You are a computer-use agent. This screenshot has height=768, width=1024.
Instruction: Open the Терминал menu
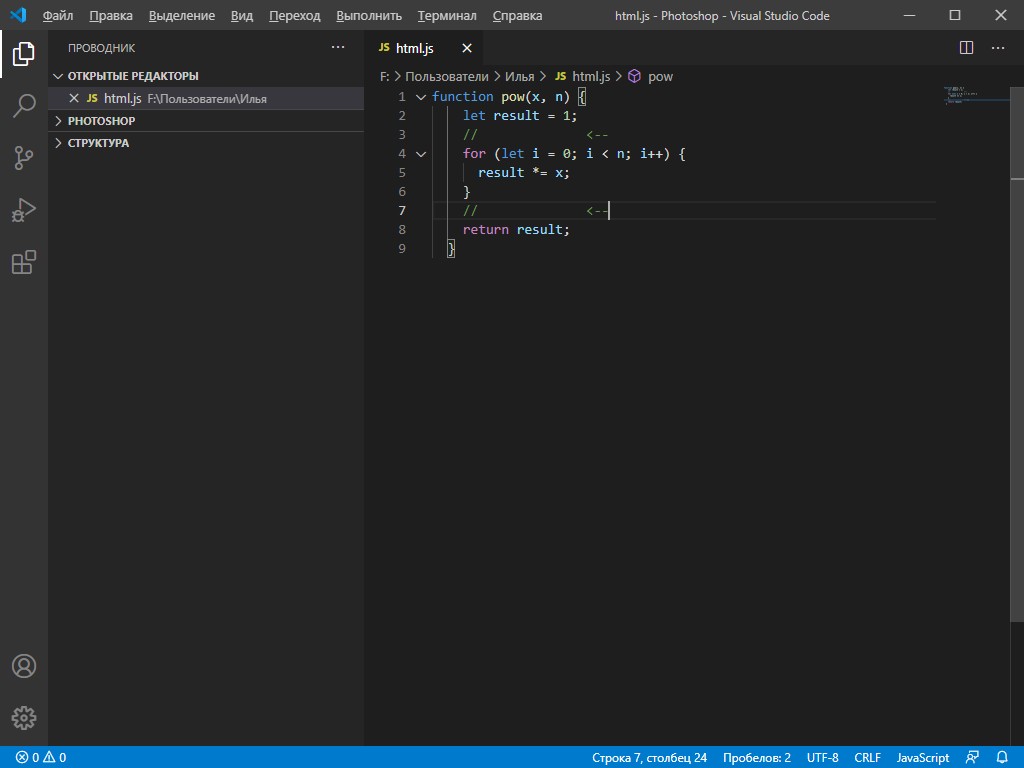pos(446,15)
